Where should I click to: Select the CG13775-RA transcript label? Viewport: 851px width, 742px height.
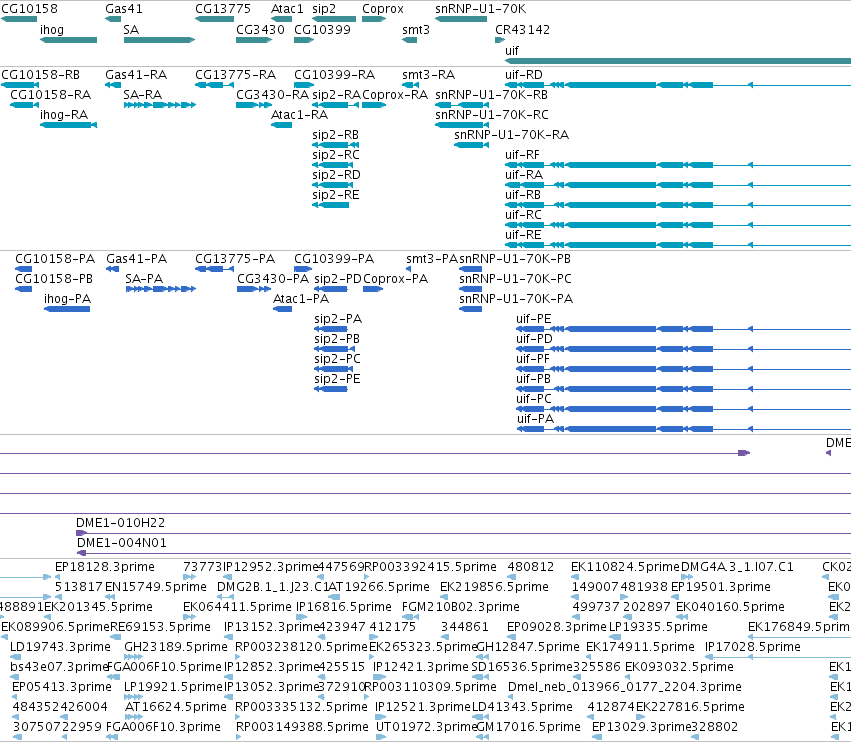(x=236, y=75)
